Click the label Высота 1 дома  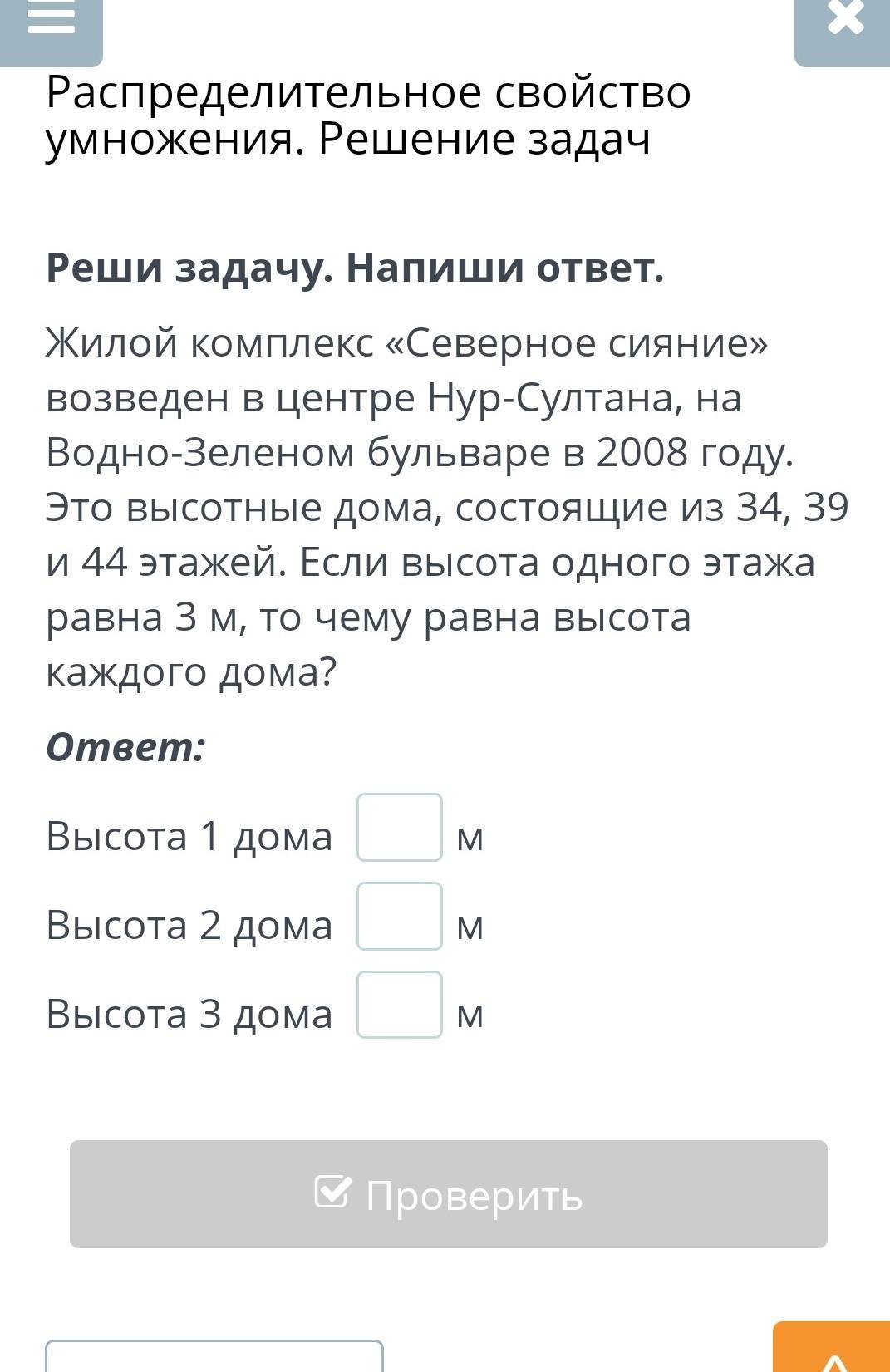click(189, 836)
